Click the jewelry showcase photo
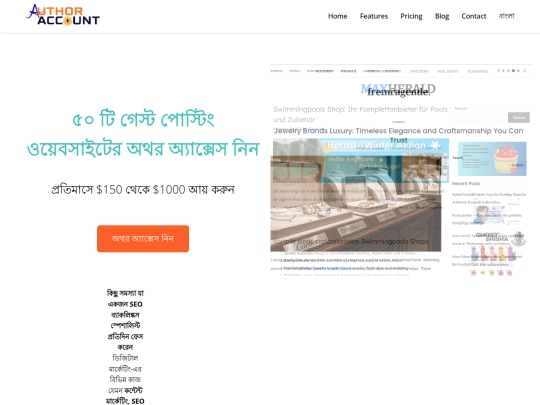540x405 pixels. point(356,203)
